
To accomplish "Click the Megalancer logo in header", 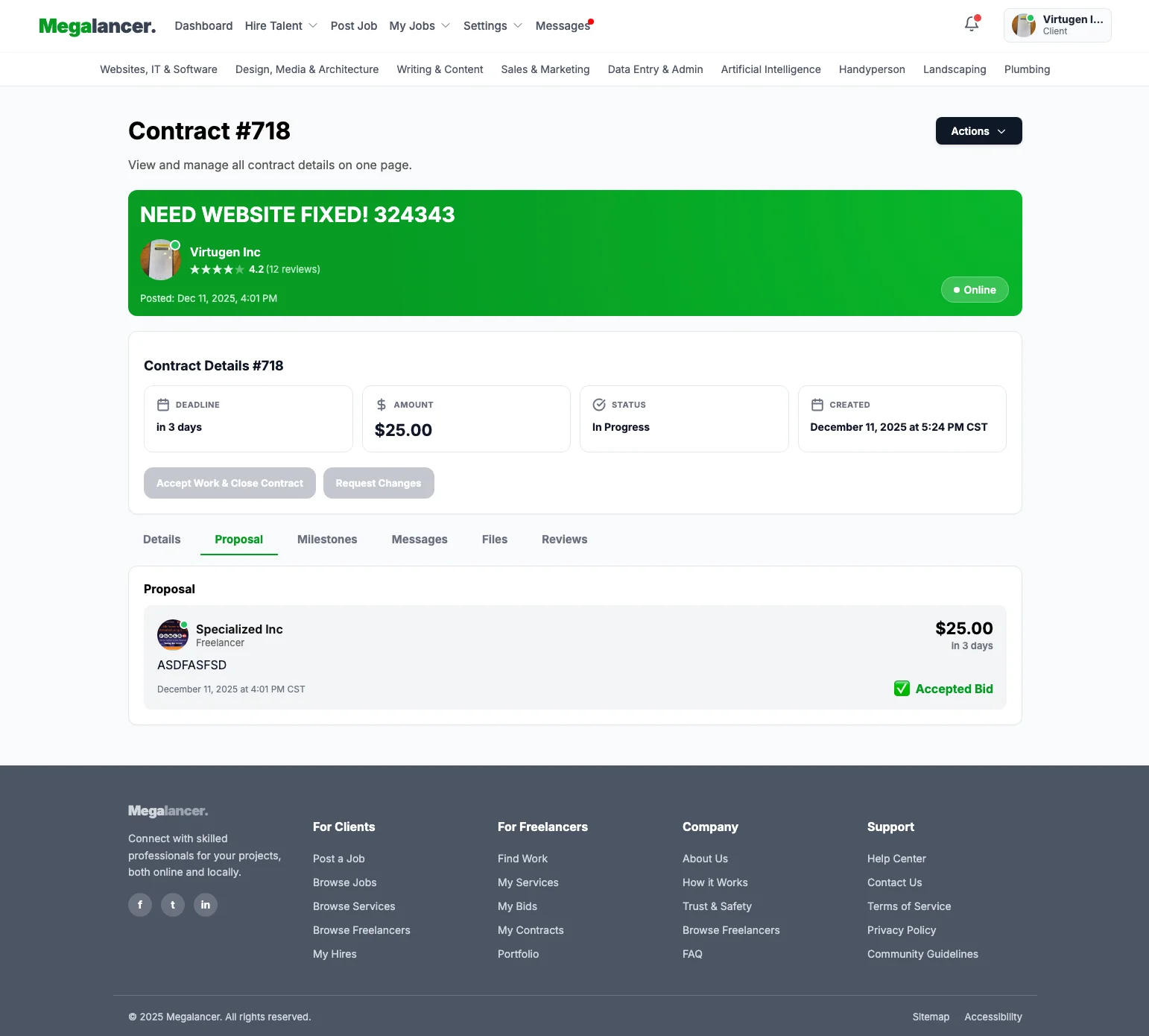I will pos(98,26).
